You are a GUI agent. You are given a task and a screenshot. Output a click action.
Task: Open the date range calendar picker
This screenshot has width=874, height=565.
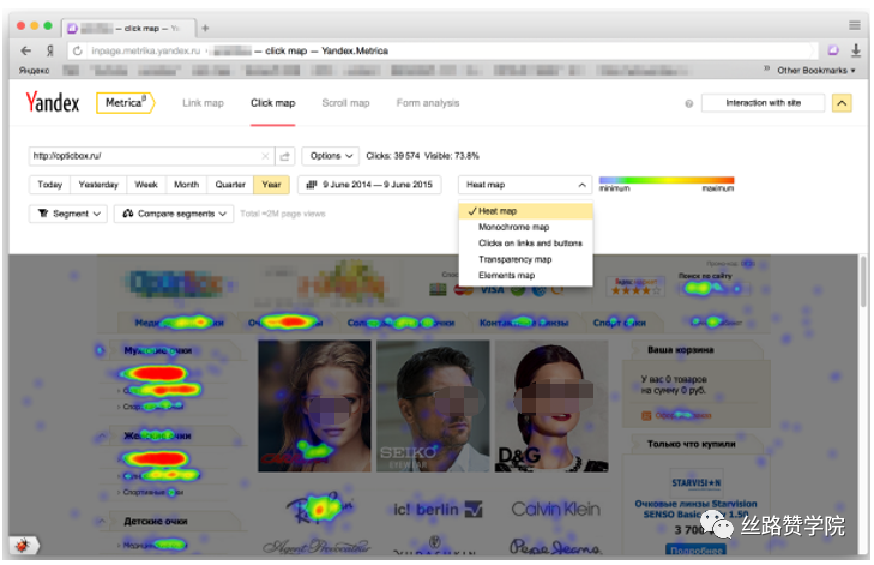370,184
